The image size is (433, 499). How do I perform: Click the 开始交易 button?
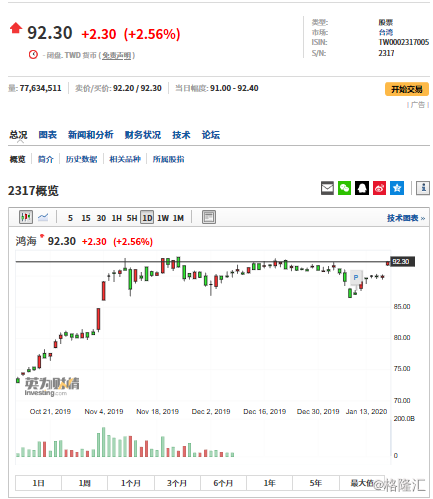click(407, 89)
